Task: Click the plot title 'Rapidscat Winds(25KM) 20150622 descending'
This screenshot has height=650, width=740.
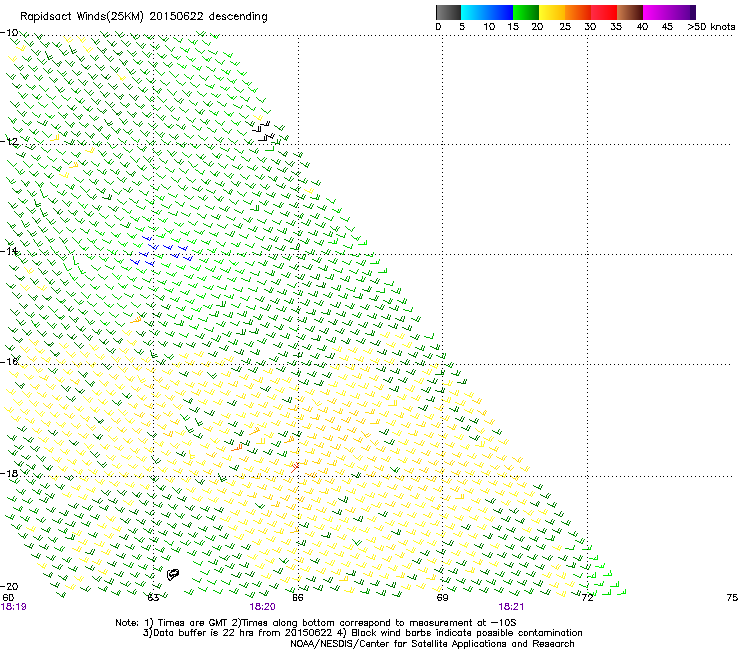Action: pyautogui.click(x=143, y=17)
